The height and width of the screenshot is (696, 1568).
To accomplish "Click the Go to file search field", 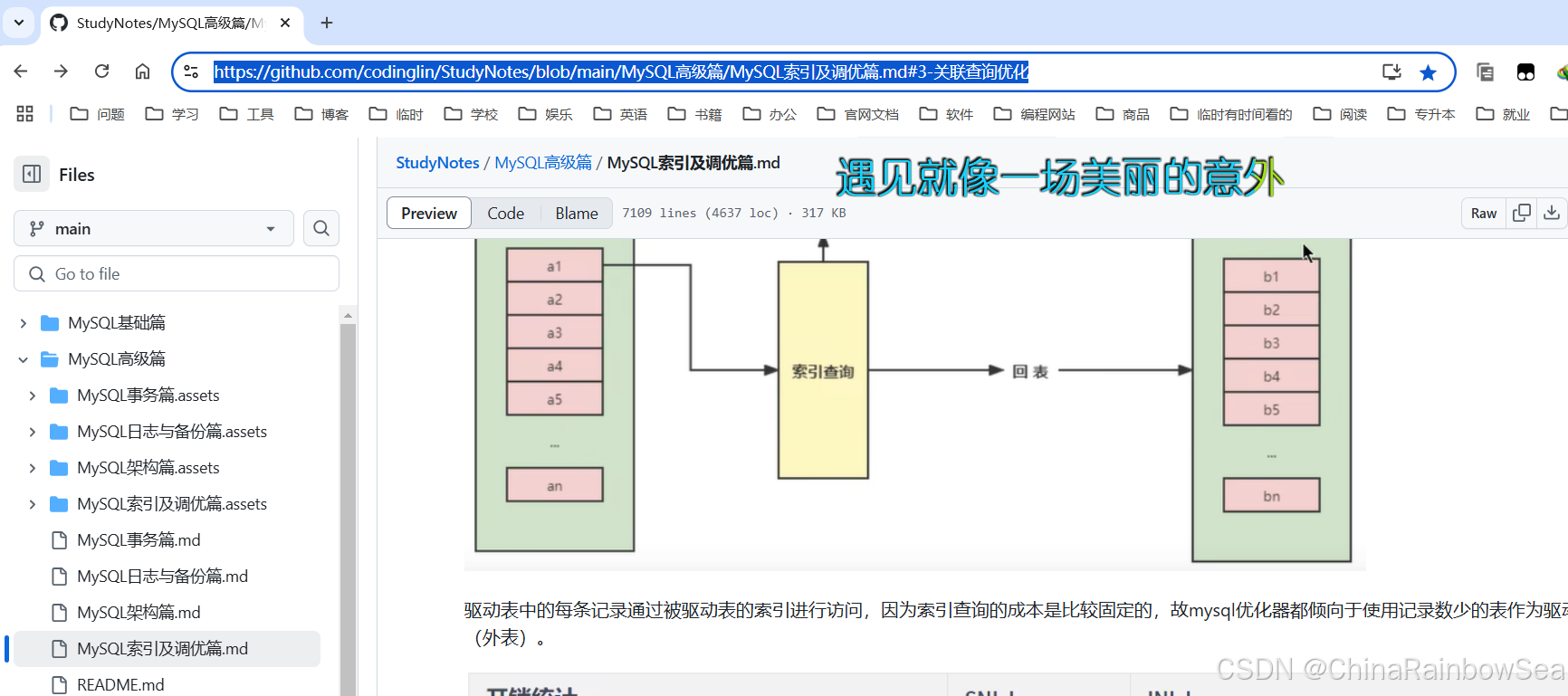I will pyautogui.click(x=177, y=274).
